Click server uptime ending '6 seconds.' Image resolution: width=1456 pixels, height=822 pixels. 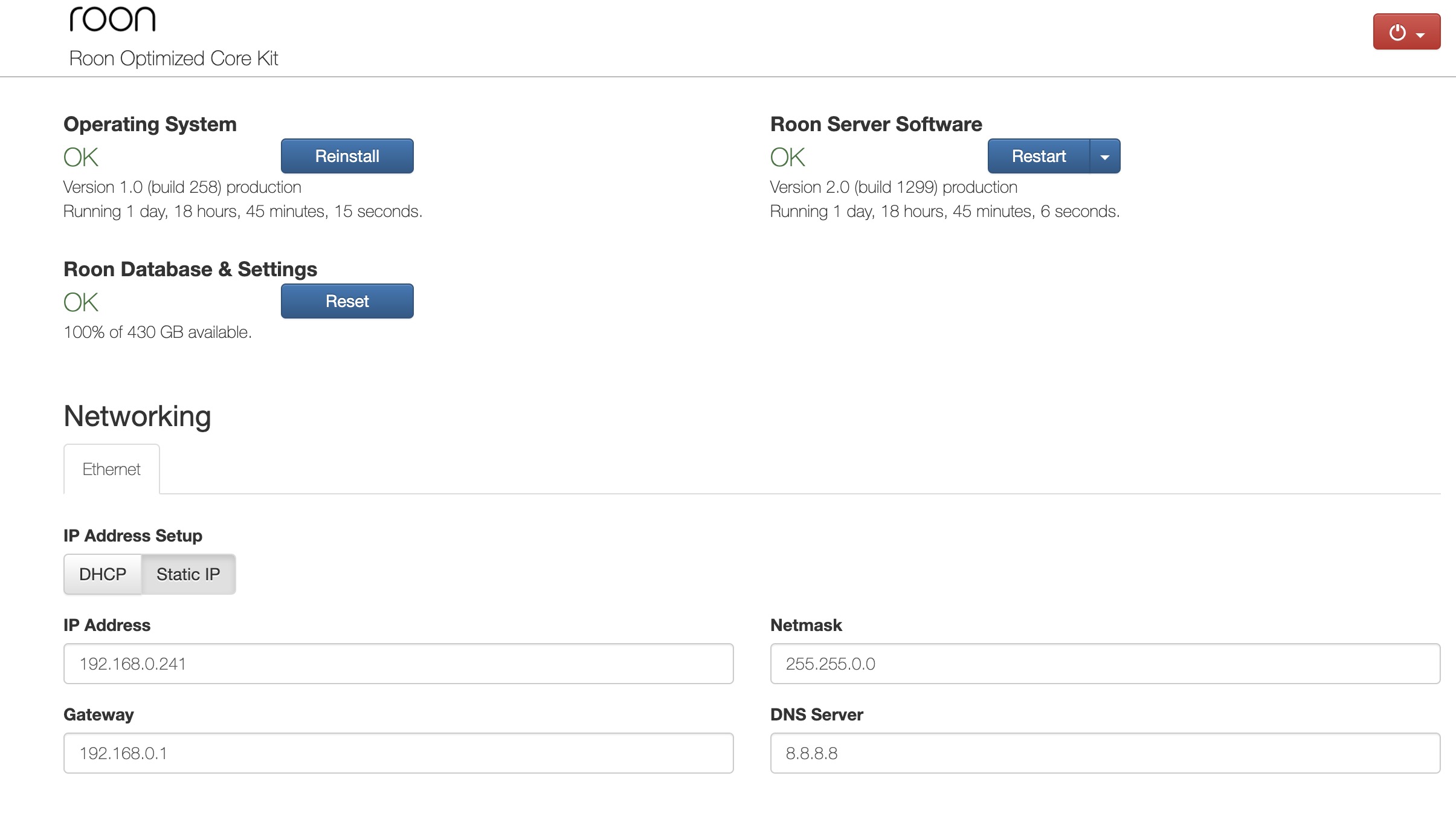coord(945,212)
